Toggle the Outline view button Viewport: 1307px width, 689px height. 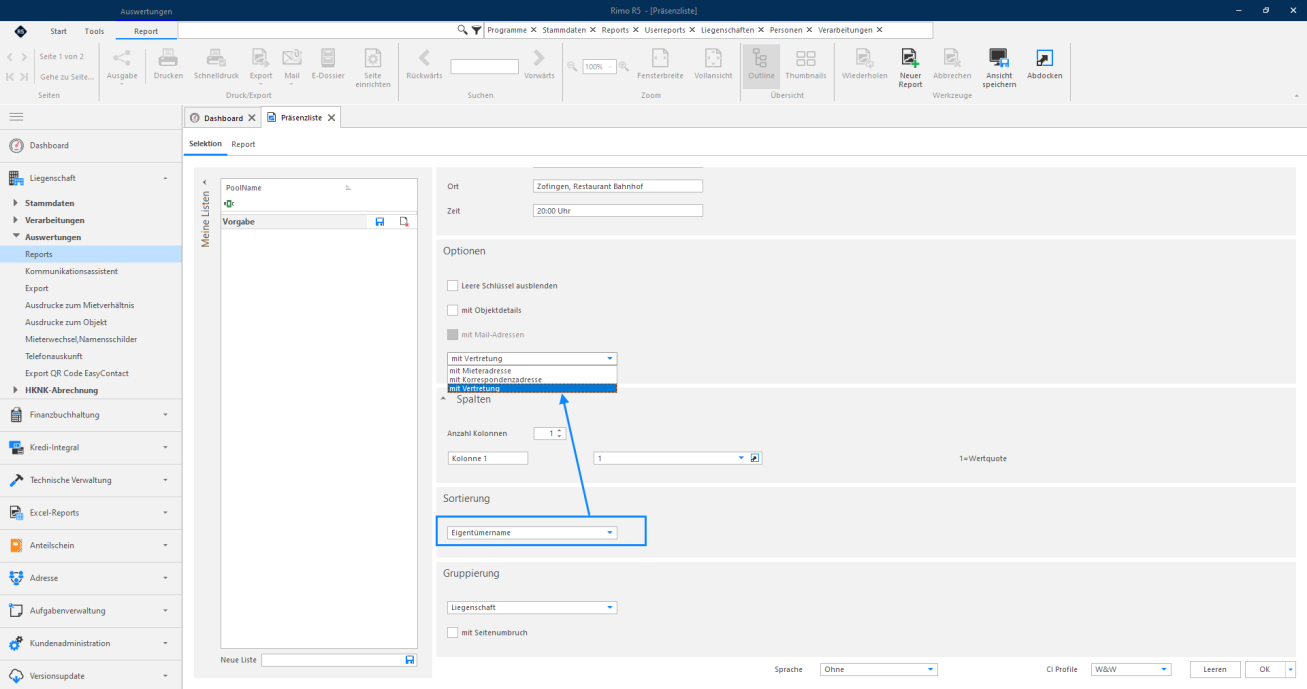(x=760, y=66)
